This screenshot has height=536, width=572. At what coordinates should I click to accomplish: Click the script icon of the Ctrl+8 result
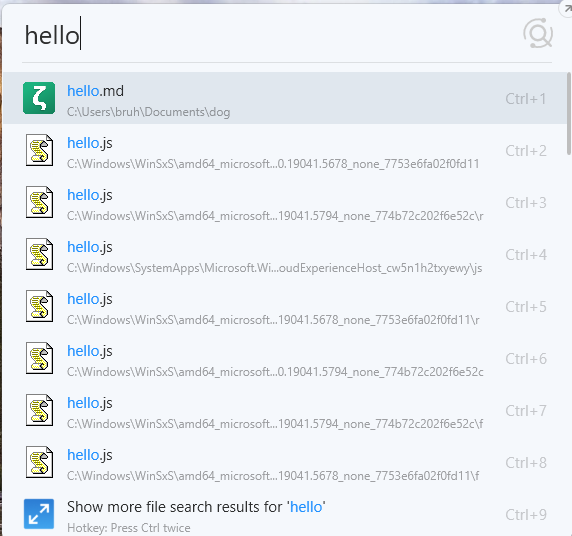(x=39, y=462)
